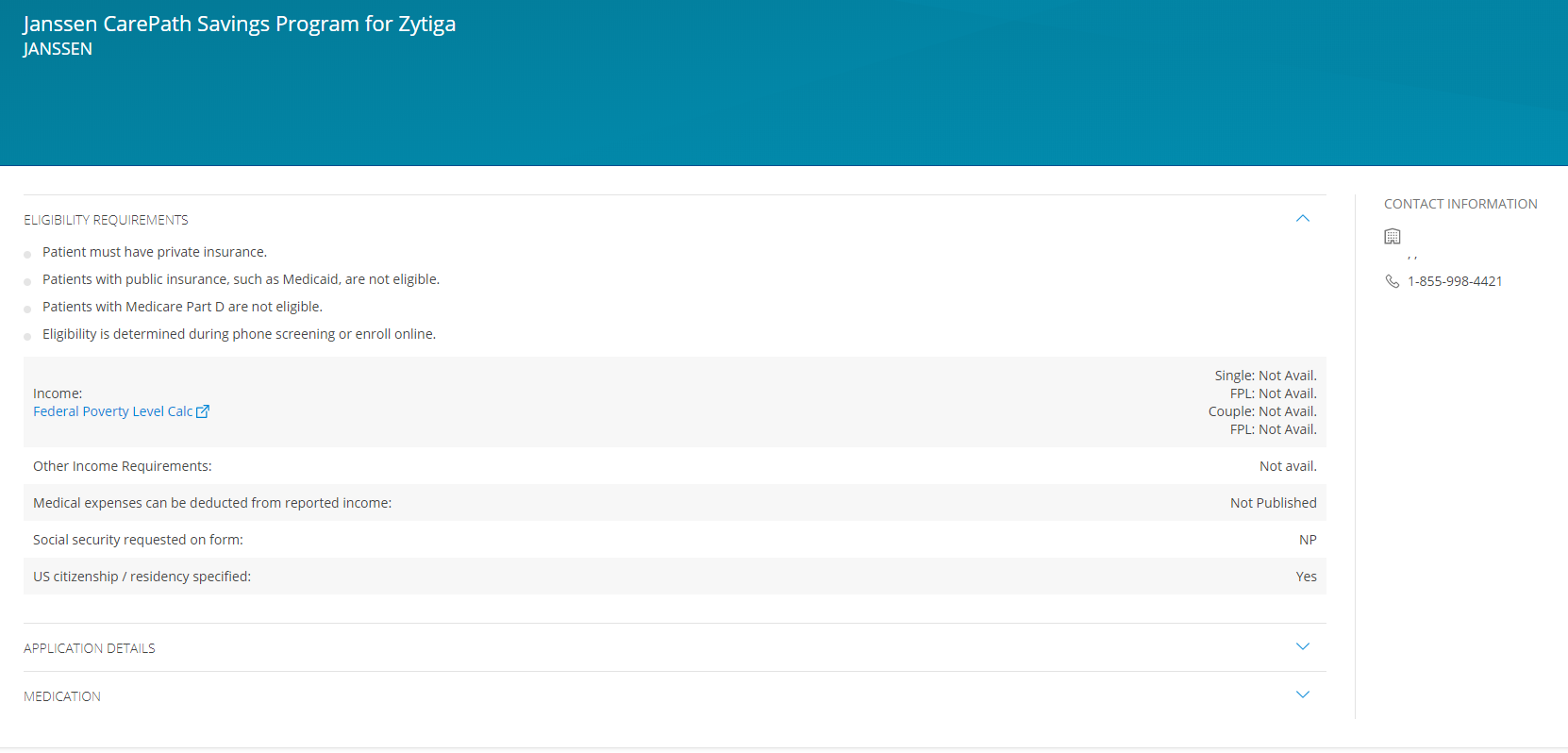Expand the Application Details chevron arrow
1568x753 pixels.
1302,647
